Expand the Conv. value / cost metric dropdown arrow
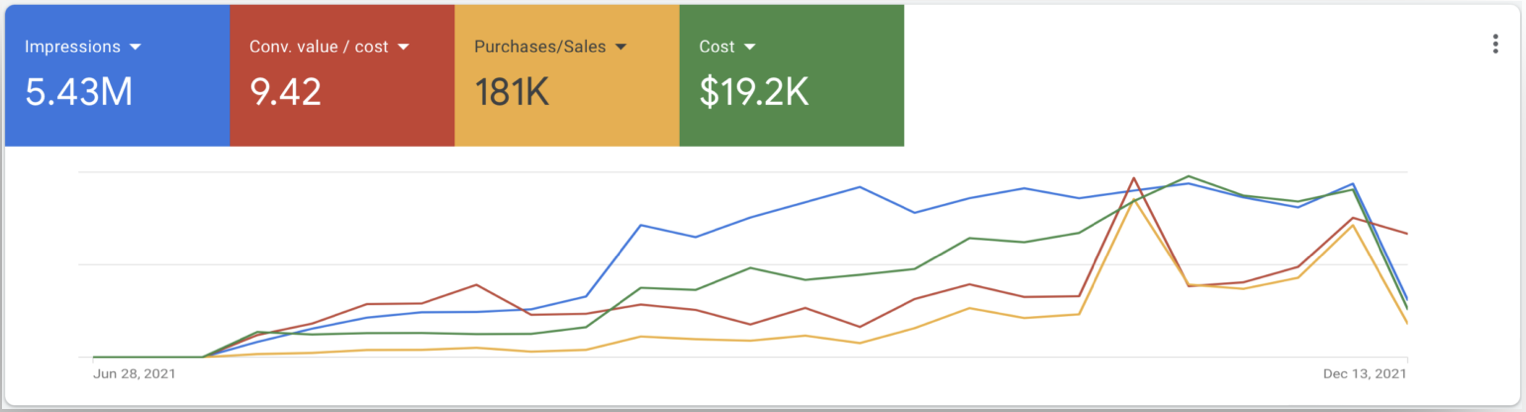1526x412 pixels. coord(404,47)
